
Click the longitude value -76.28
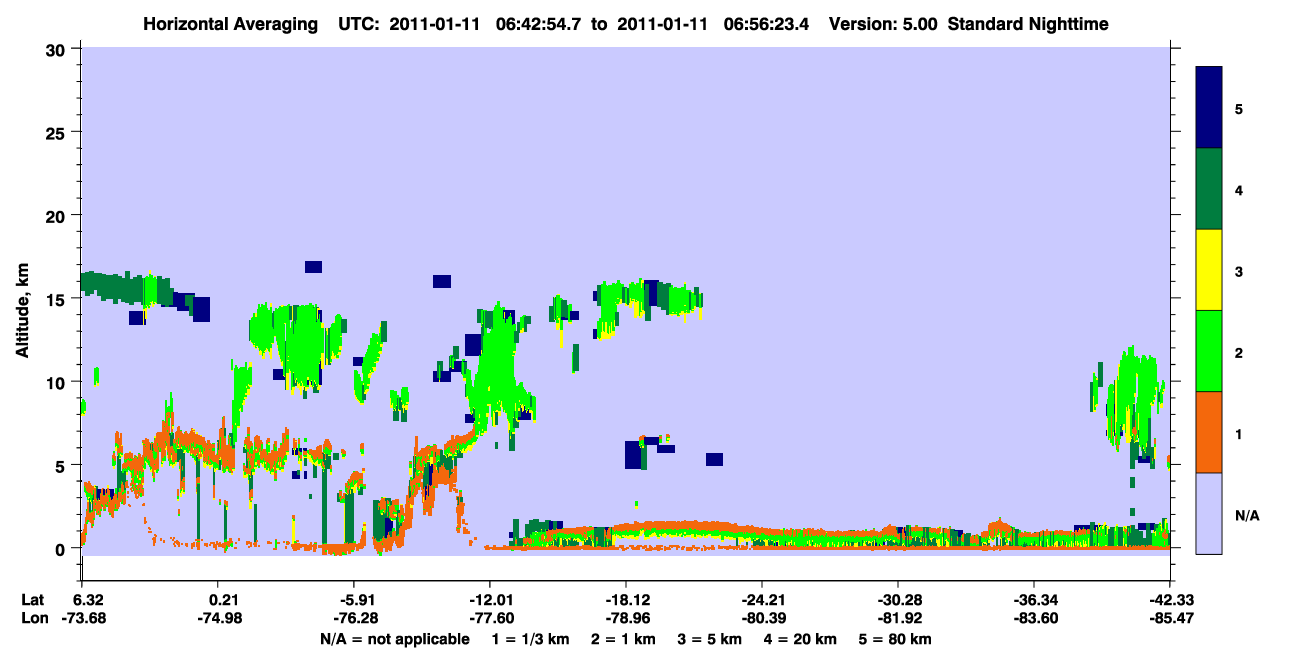[353, 618]
